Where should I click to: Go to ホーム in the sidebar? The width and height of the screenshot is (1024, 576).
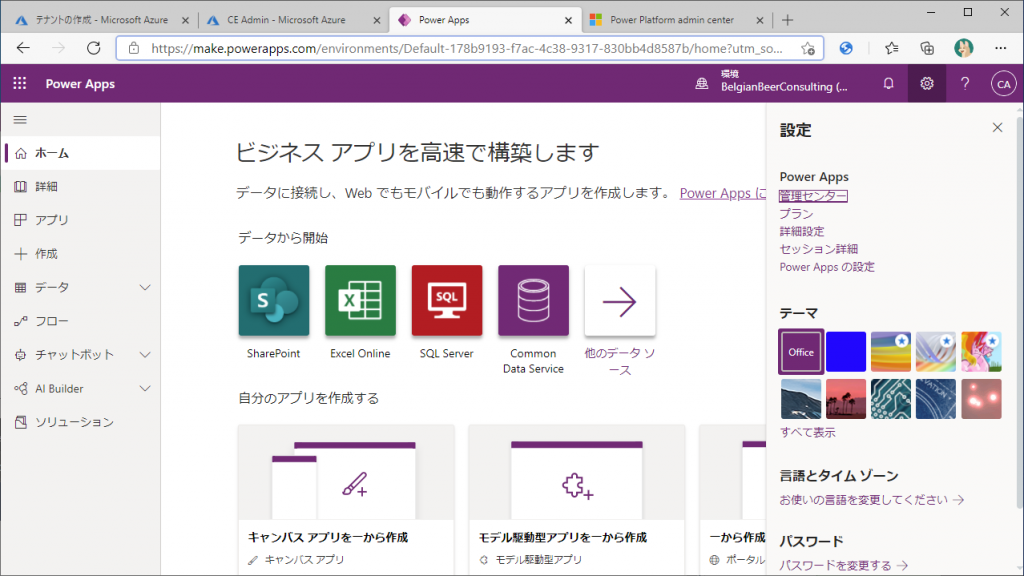point(81,153)
